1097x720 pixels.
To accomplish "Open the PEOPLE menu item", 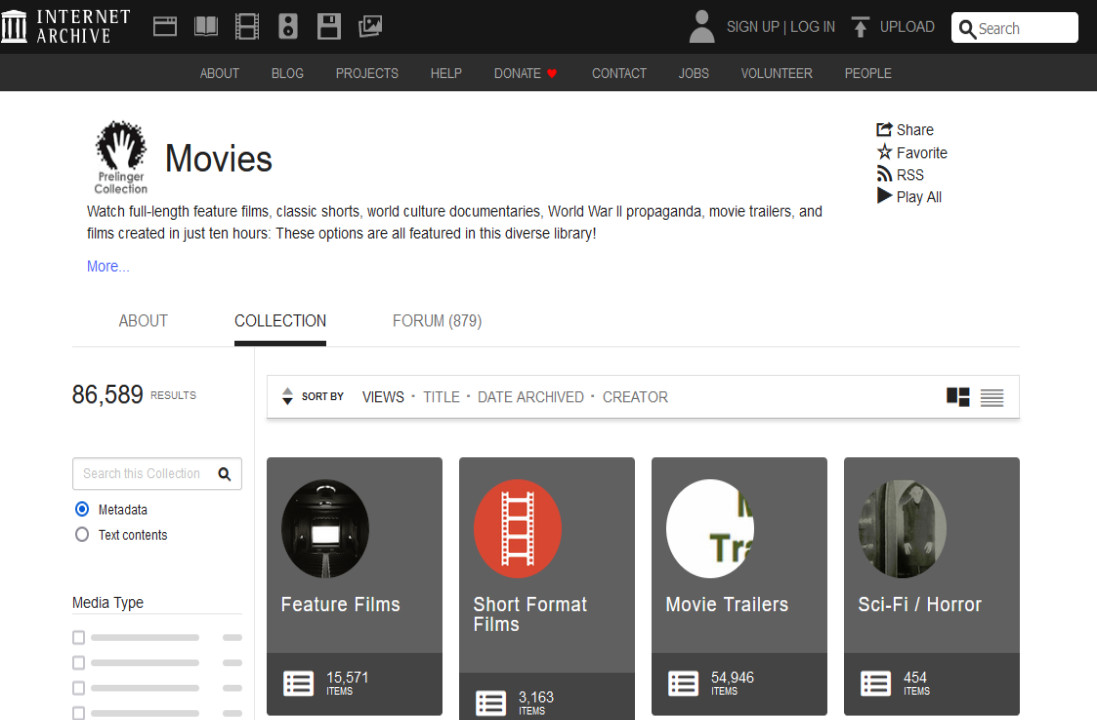I will [868, 73].
